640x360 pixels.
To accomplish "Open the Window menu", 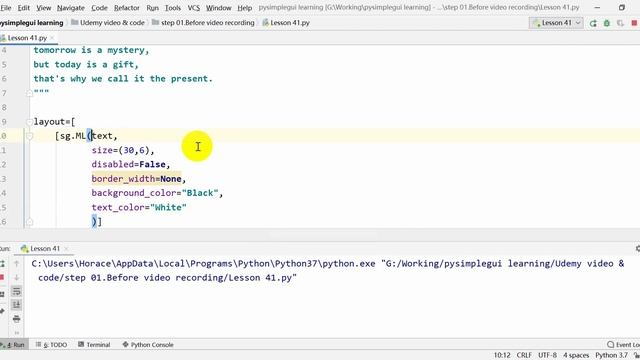I will coord(218,8).
